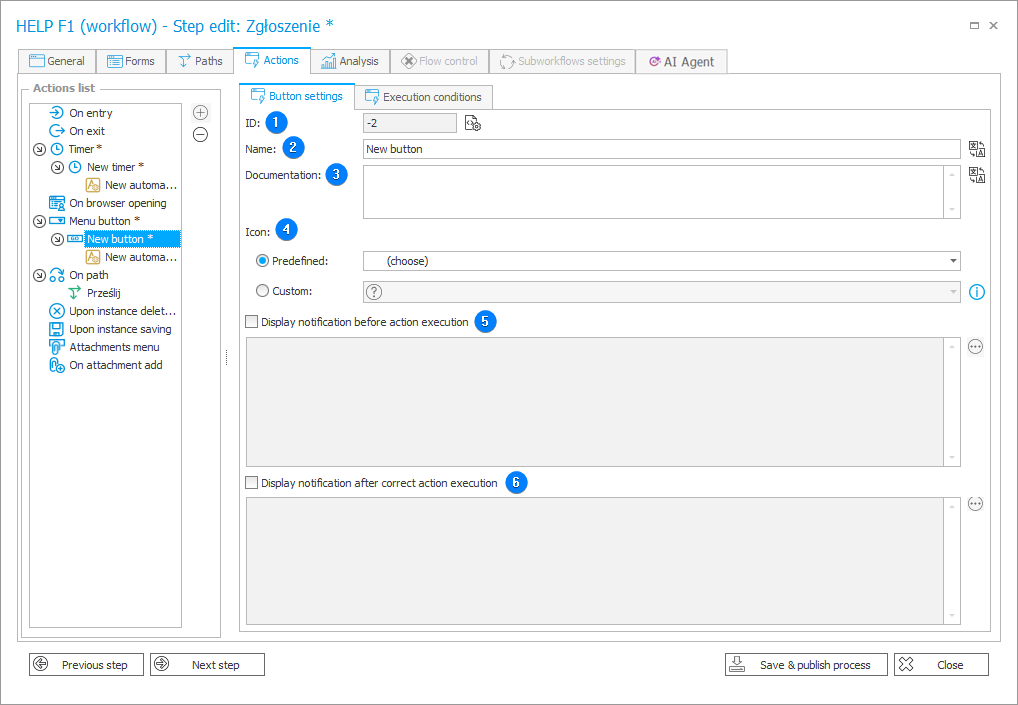Select the Custom icon radio button
The width and height of the screenshot is (1018, 705).
263,292
